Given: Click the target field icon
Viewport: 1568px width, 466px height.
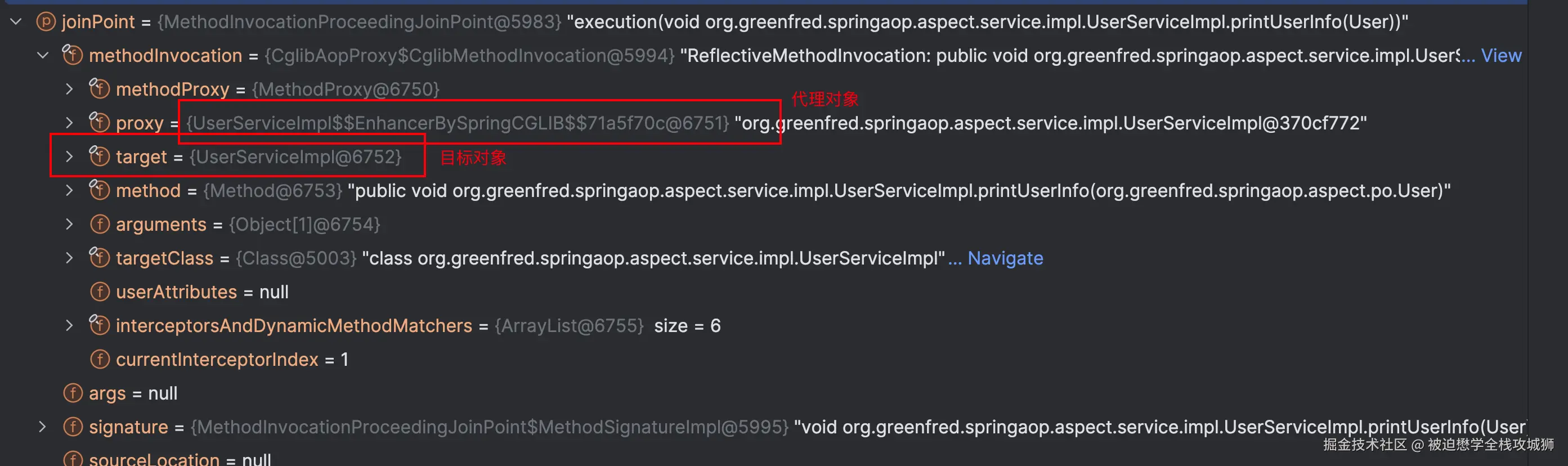Looking at the screenshot, I should click(x=99, y=156).
